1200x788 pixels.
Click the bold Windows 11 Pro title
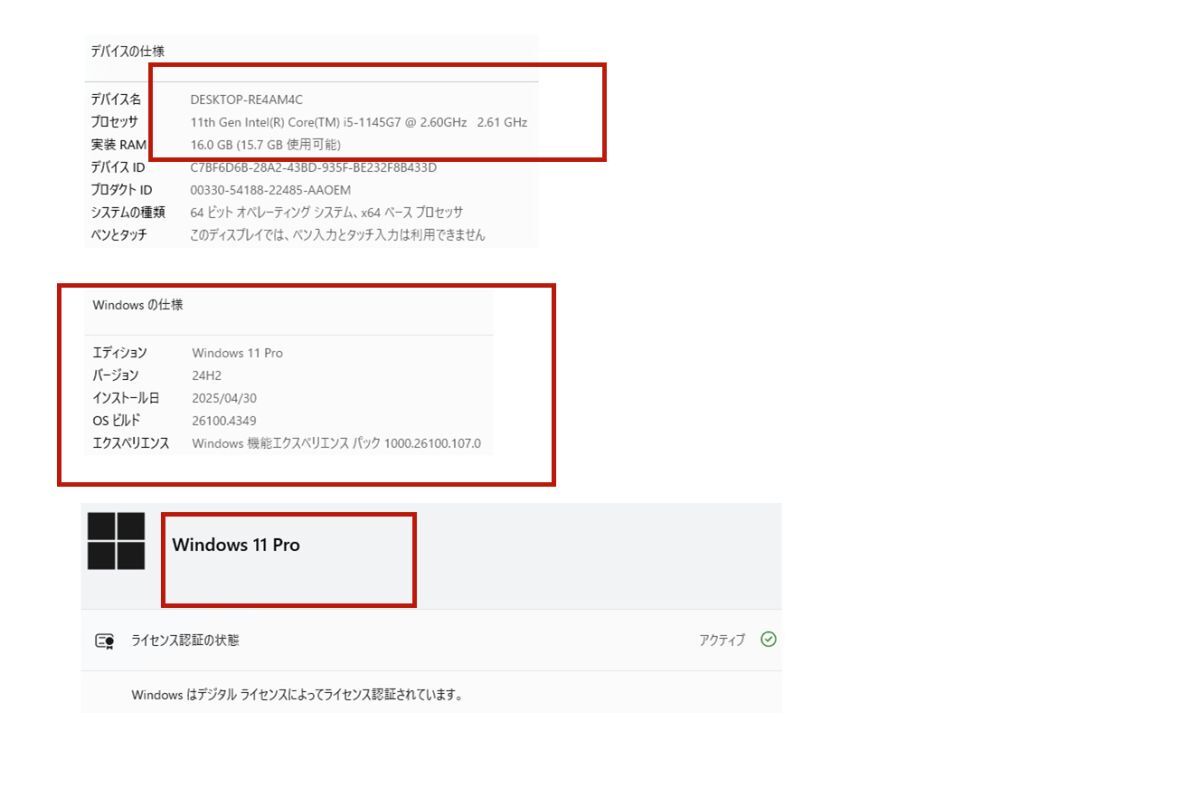(x=236, y=545)
